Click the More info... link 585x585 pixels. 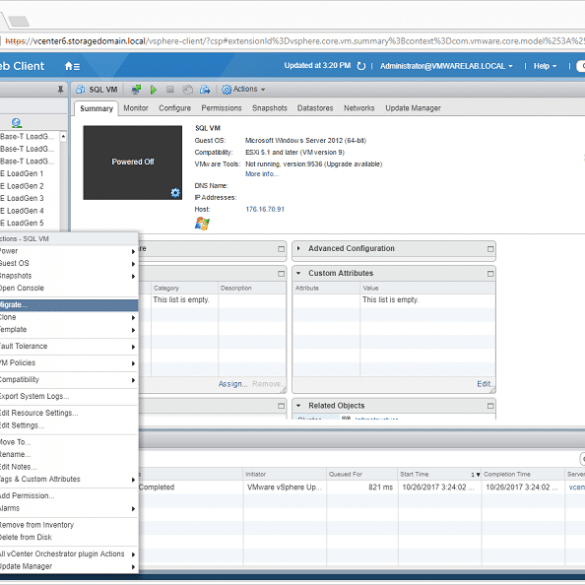click(x=262, y=174)
